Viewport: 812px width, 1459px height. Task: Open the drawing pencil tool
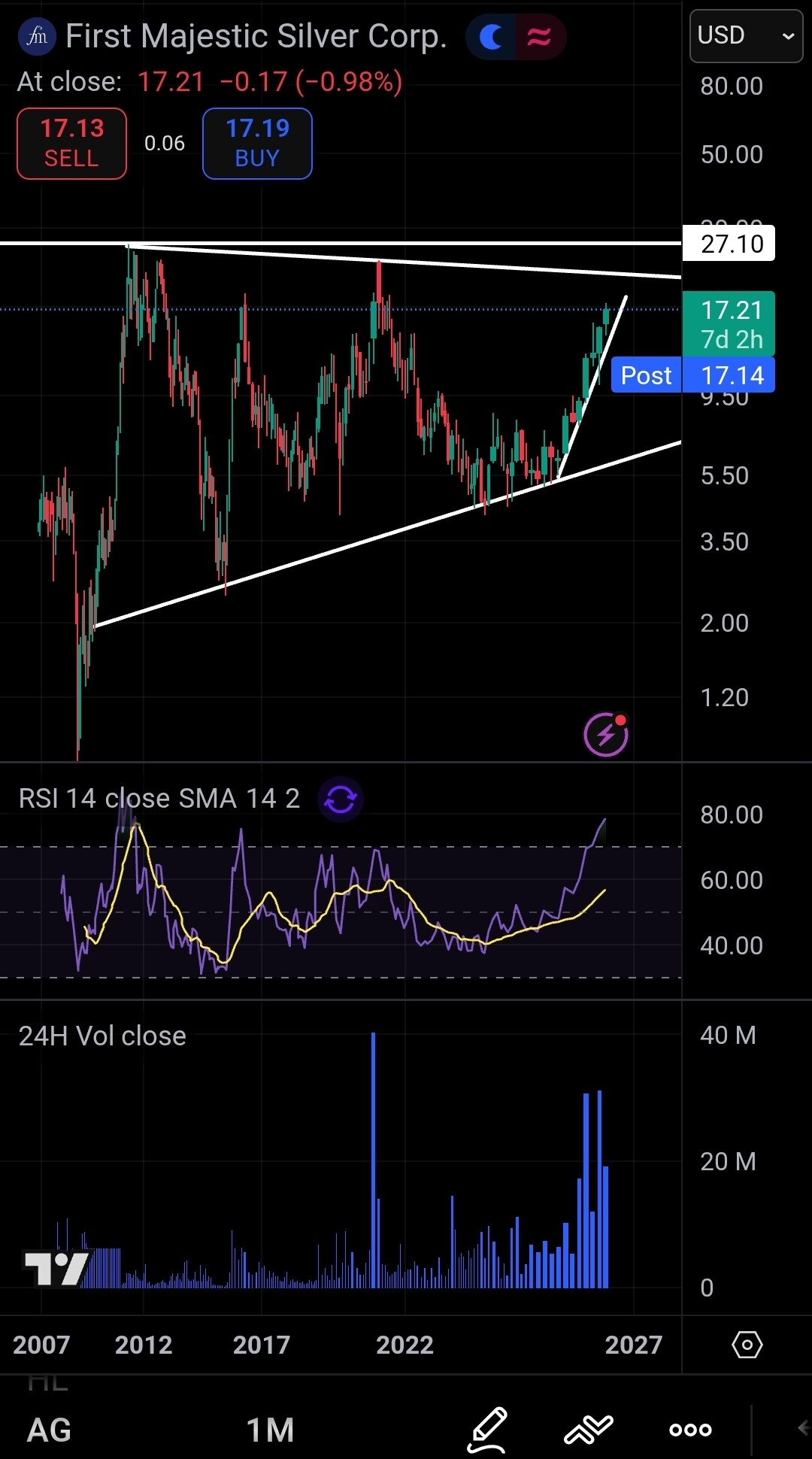tap(488, 1429)
